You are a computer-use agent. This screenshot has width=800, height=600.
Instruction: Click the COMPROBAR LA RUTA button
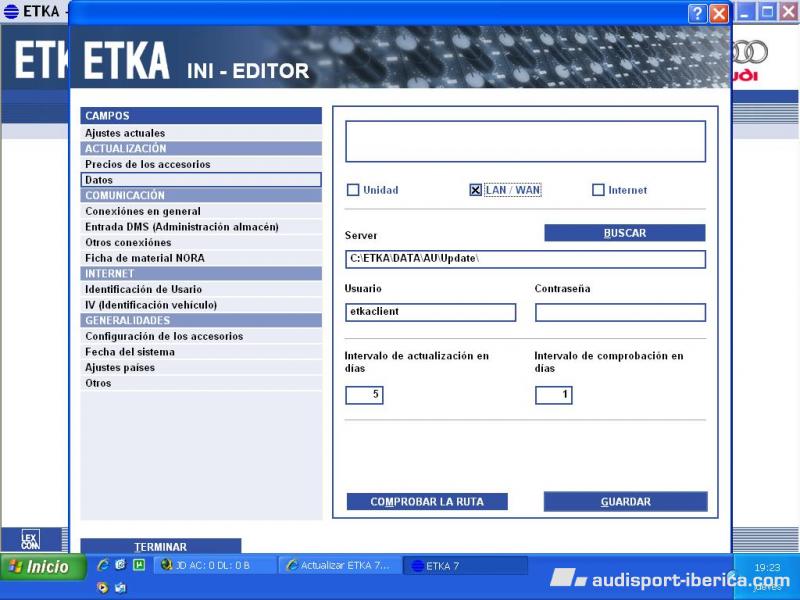coord(427,502)
